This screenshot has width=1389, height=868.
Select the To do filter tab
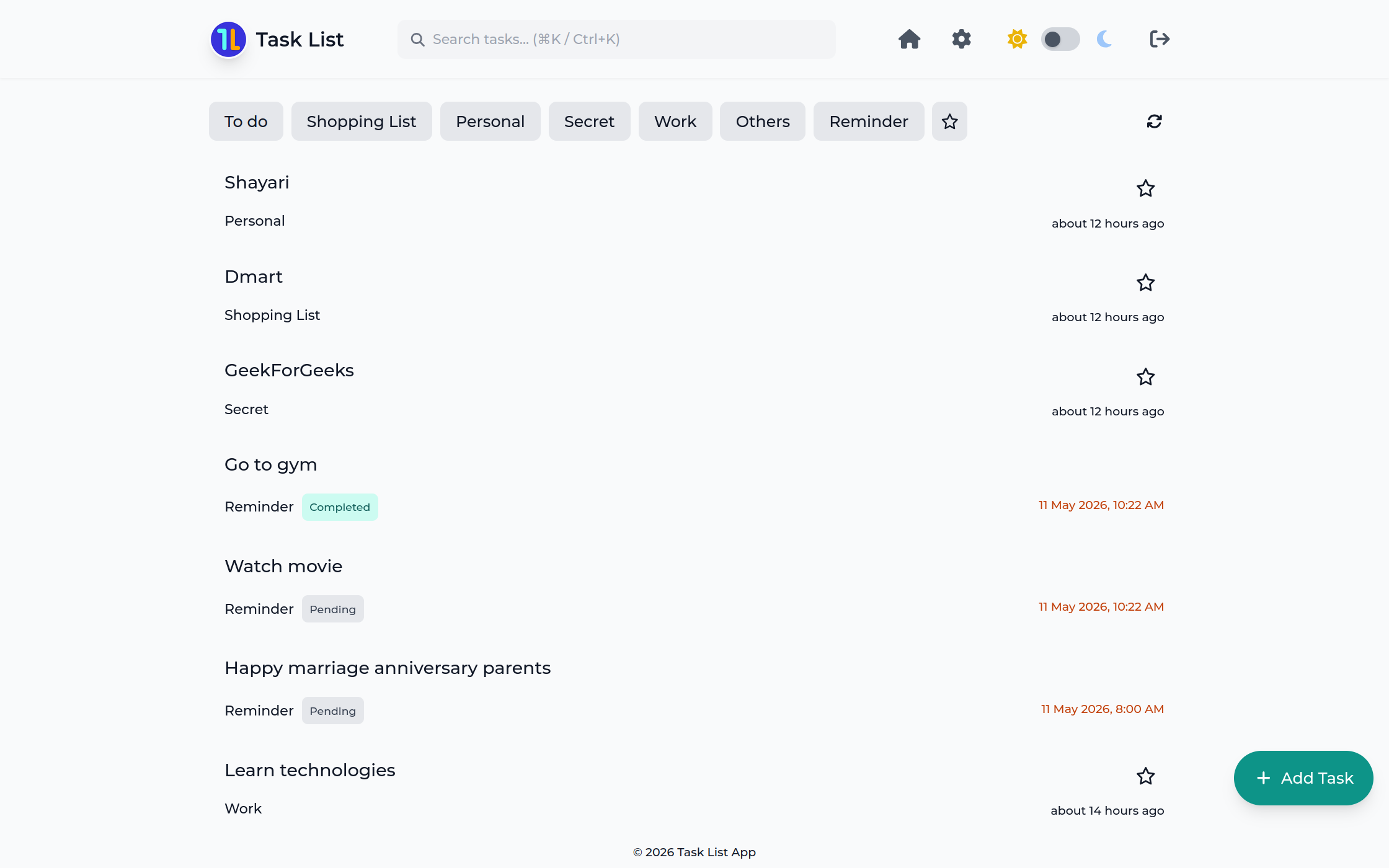pyautogui.click(x=246, y=122)
